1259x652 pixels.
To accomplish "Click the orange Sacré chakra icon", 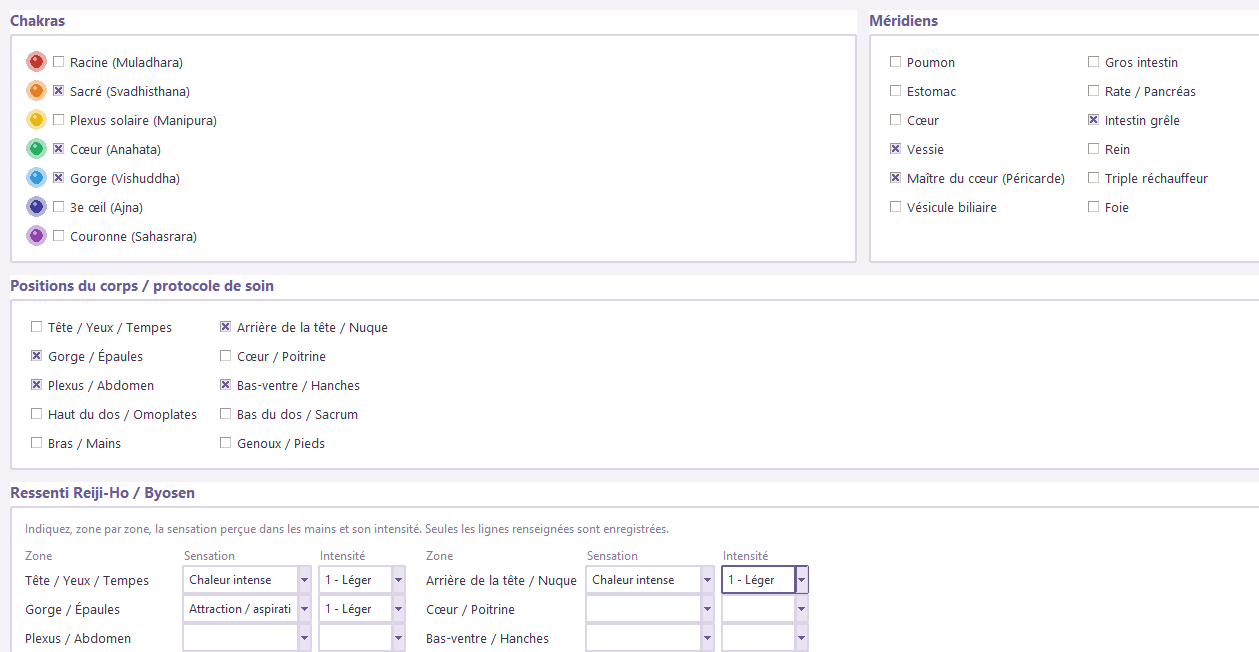I will click(37, 91).
